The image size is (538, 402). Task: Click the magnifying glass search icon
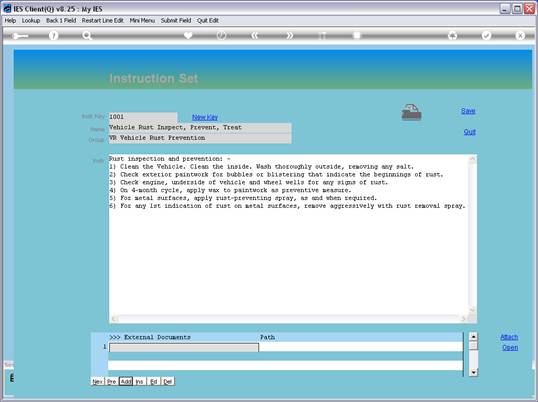pos(87,35)
